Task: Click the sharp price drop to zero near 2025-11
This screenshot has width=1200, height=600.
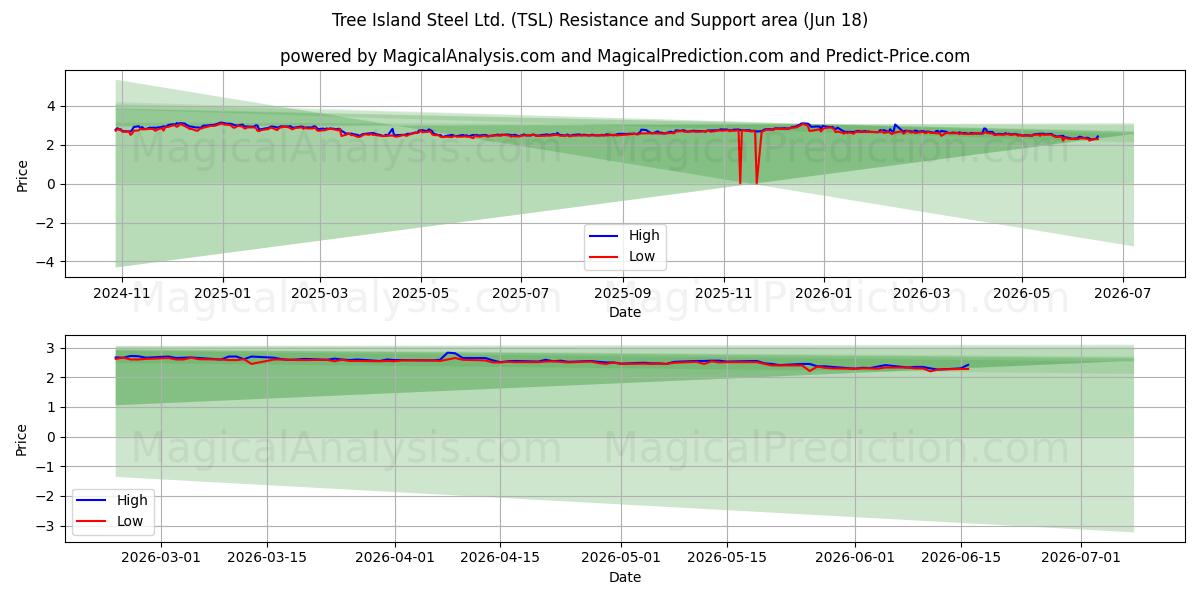Action: click(x=747, y=158)
